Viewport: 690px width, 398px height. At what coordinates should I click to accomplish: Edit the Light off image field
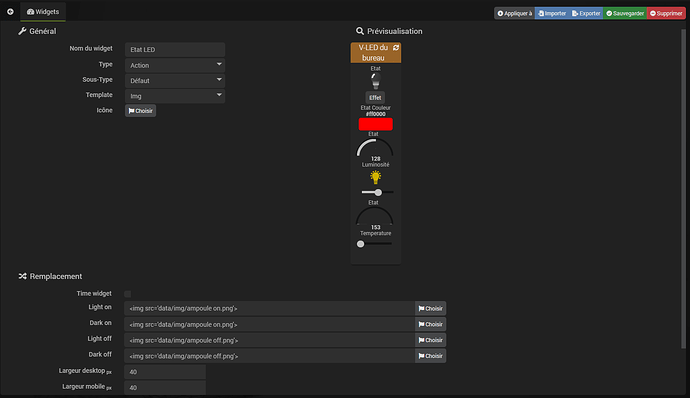(x=269, y=340)
